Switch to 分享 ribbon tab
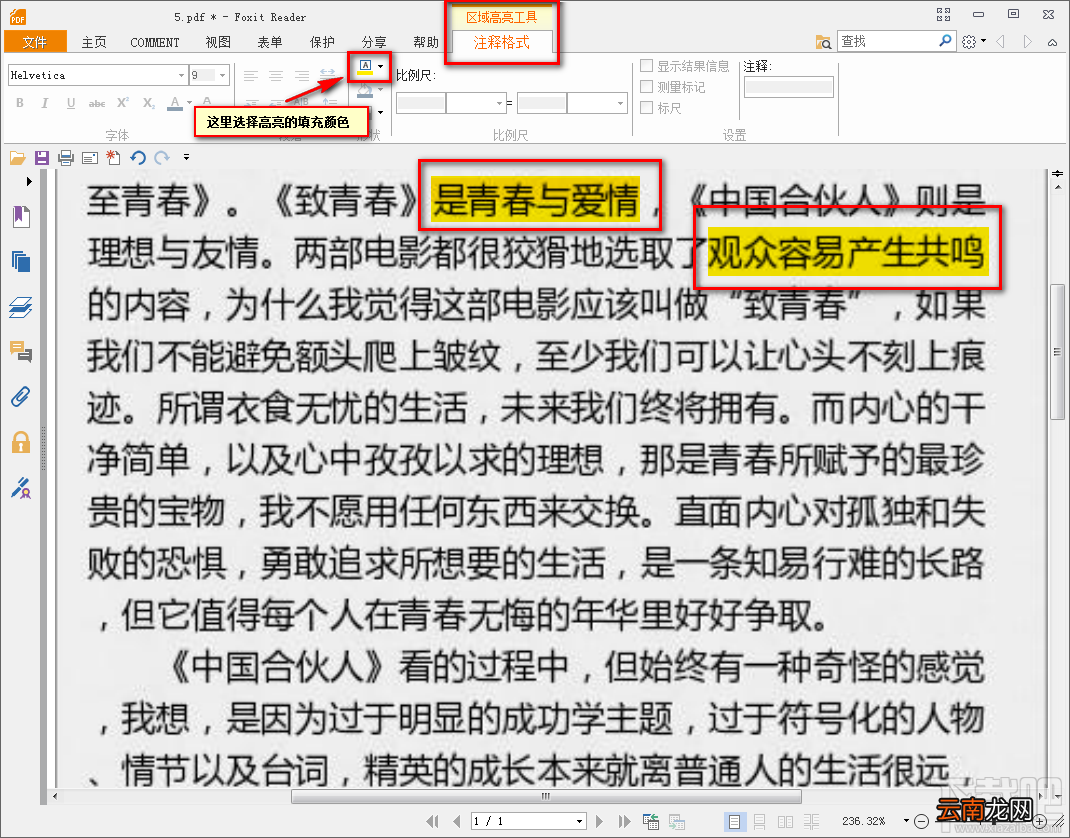Image resolution: width=1070 pixels, height=838 pixels. [x=374, y=42]
